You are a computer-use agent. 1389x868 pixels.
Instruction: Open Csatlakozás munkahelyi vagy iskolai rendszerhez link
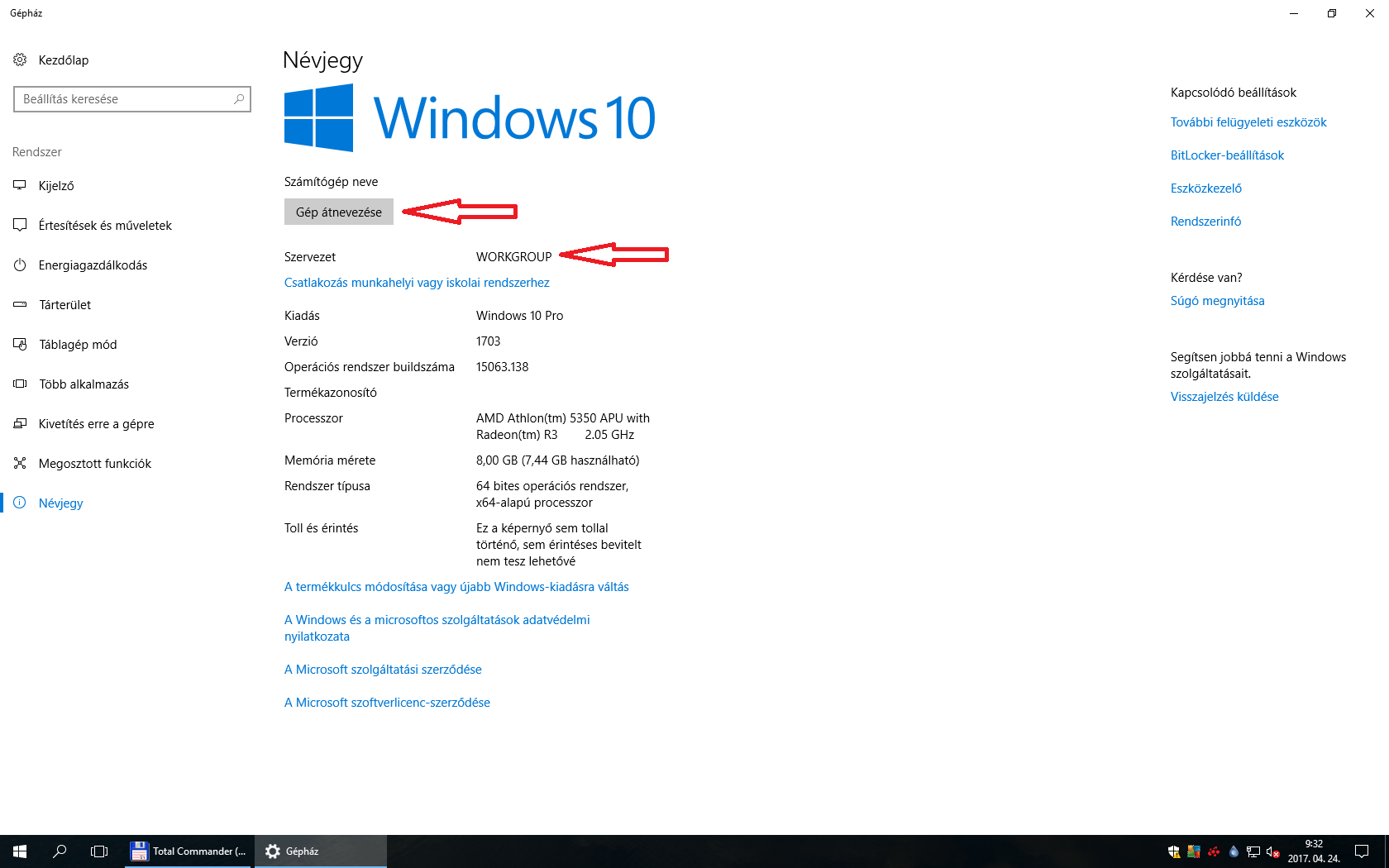[x=417, y=283]
